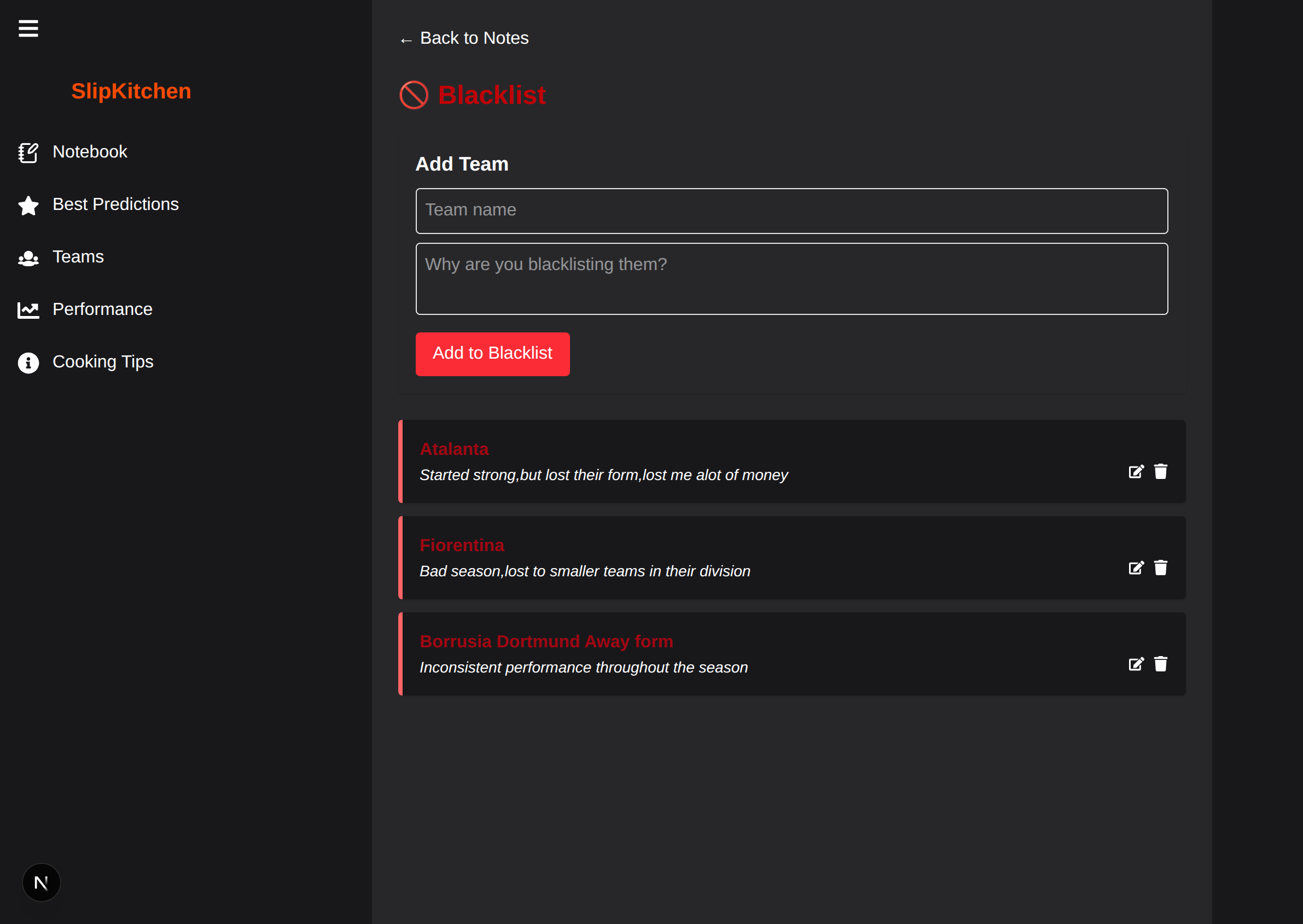Screen dimensions: 1303x924
Task: Delete the Atalanta blacklist entry
Action: pos(1160,472)
